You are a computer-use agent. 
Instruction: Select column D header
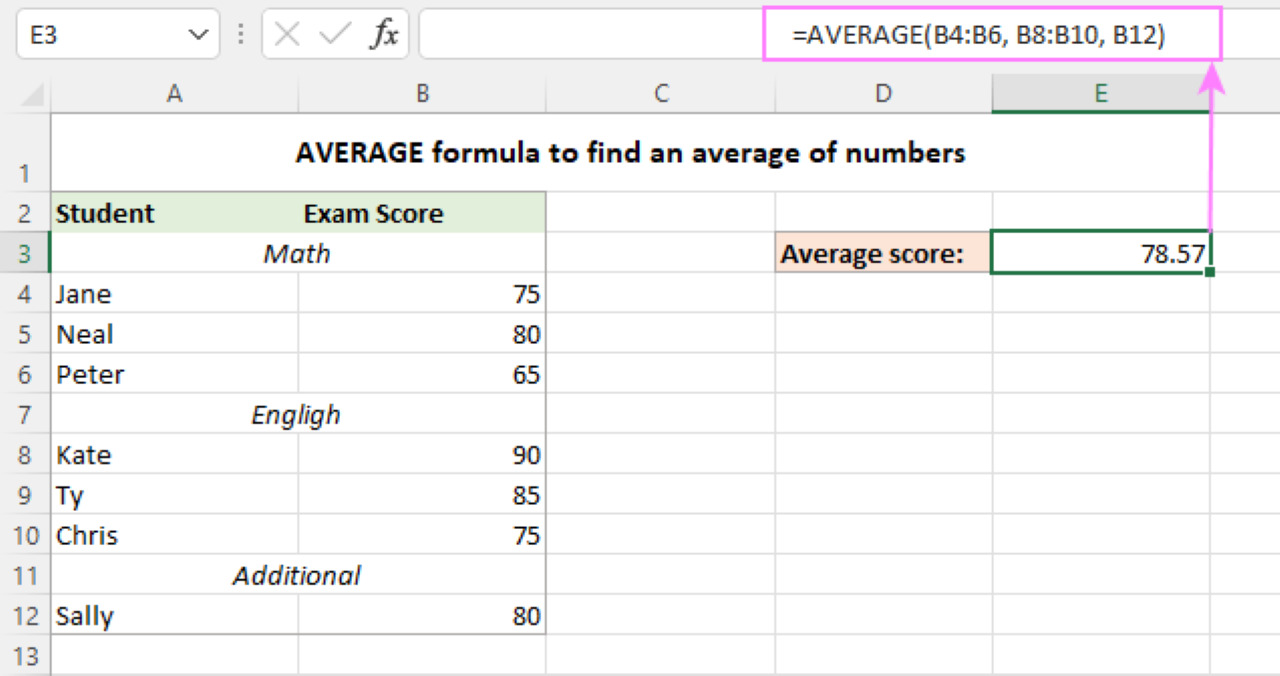tap(883, 94)
